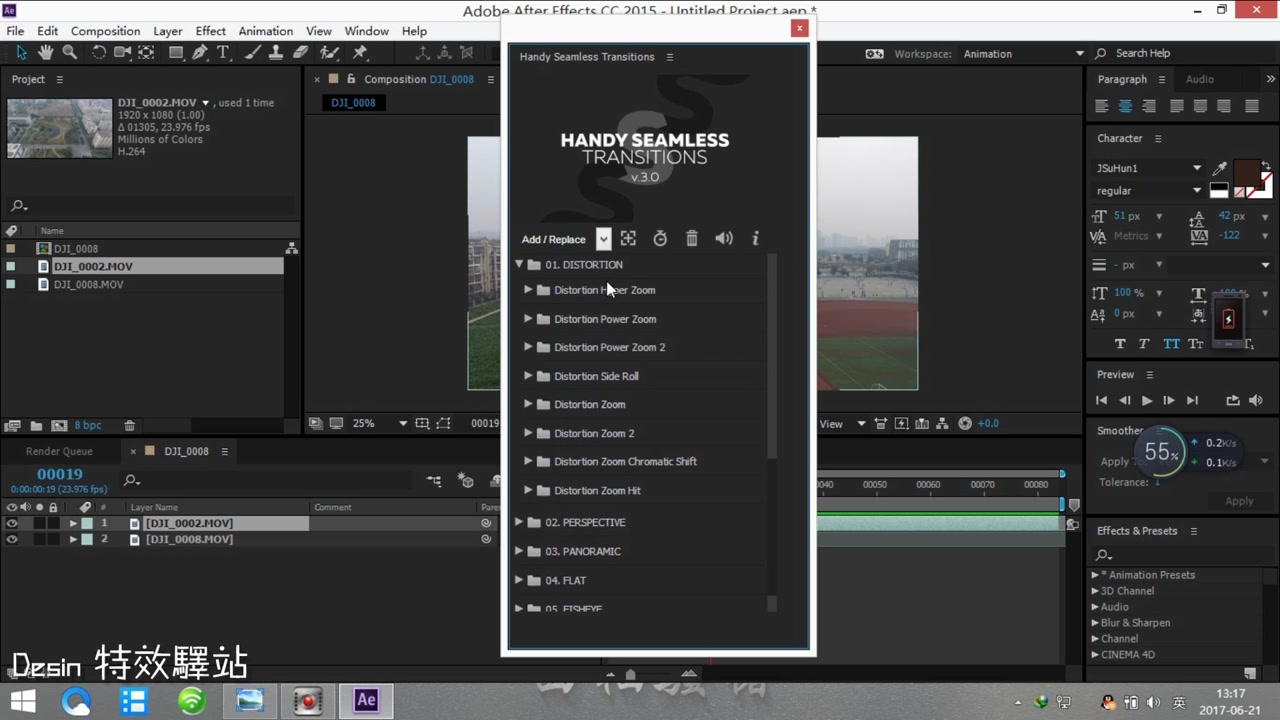Select Distortion Zoom Chromatic Shift folder
The width and height of the screenshot is (1280, 720).
[x=625, y=461]
